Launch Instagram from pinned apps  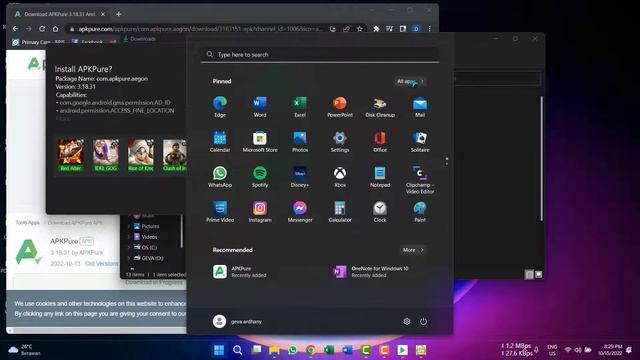click(x=260, y=212)
